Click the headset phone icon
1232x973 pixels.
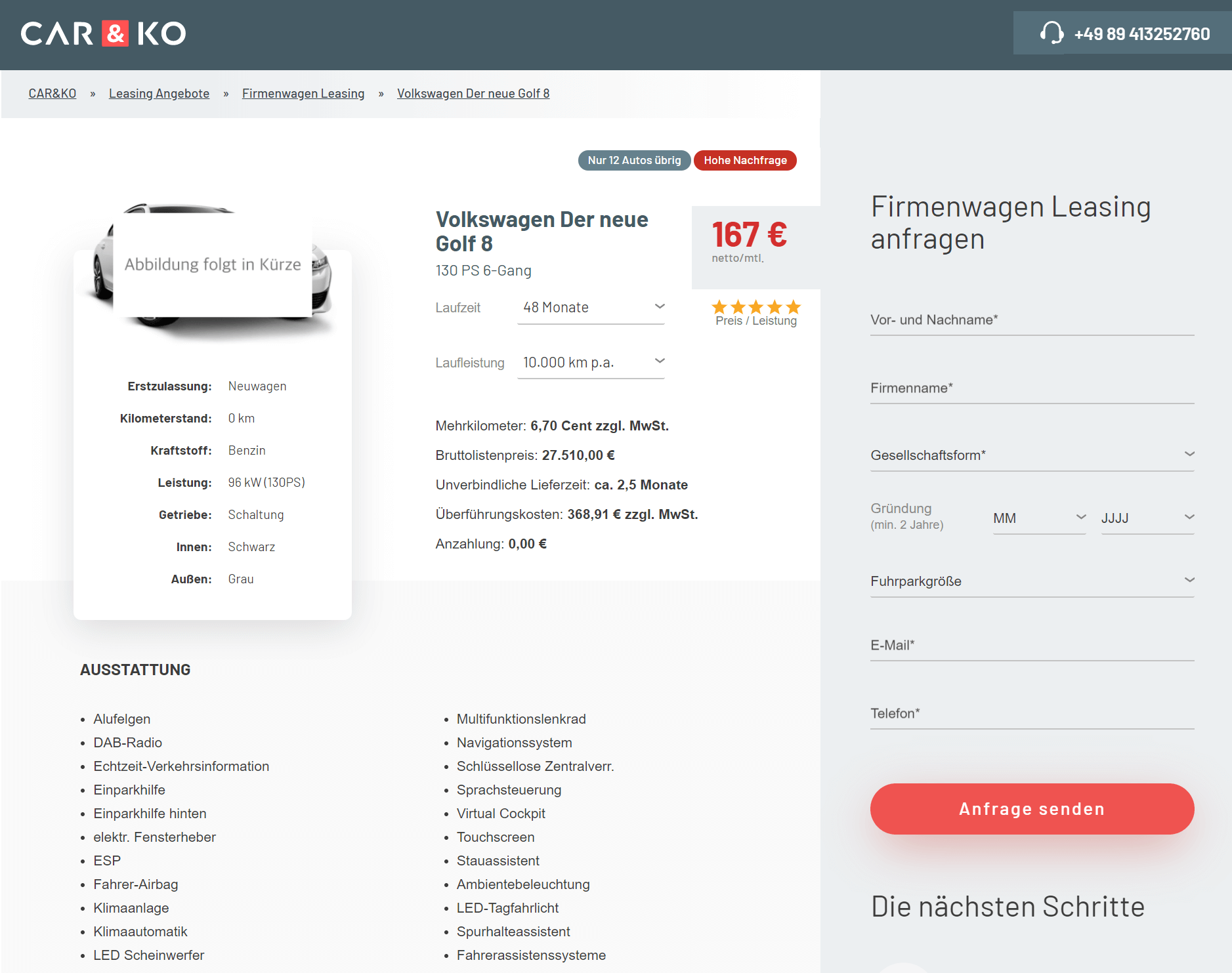pyautogui.click(x=1051, y=33)
